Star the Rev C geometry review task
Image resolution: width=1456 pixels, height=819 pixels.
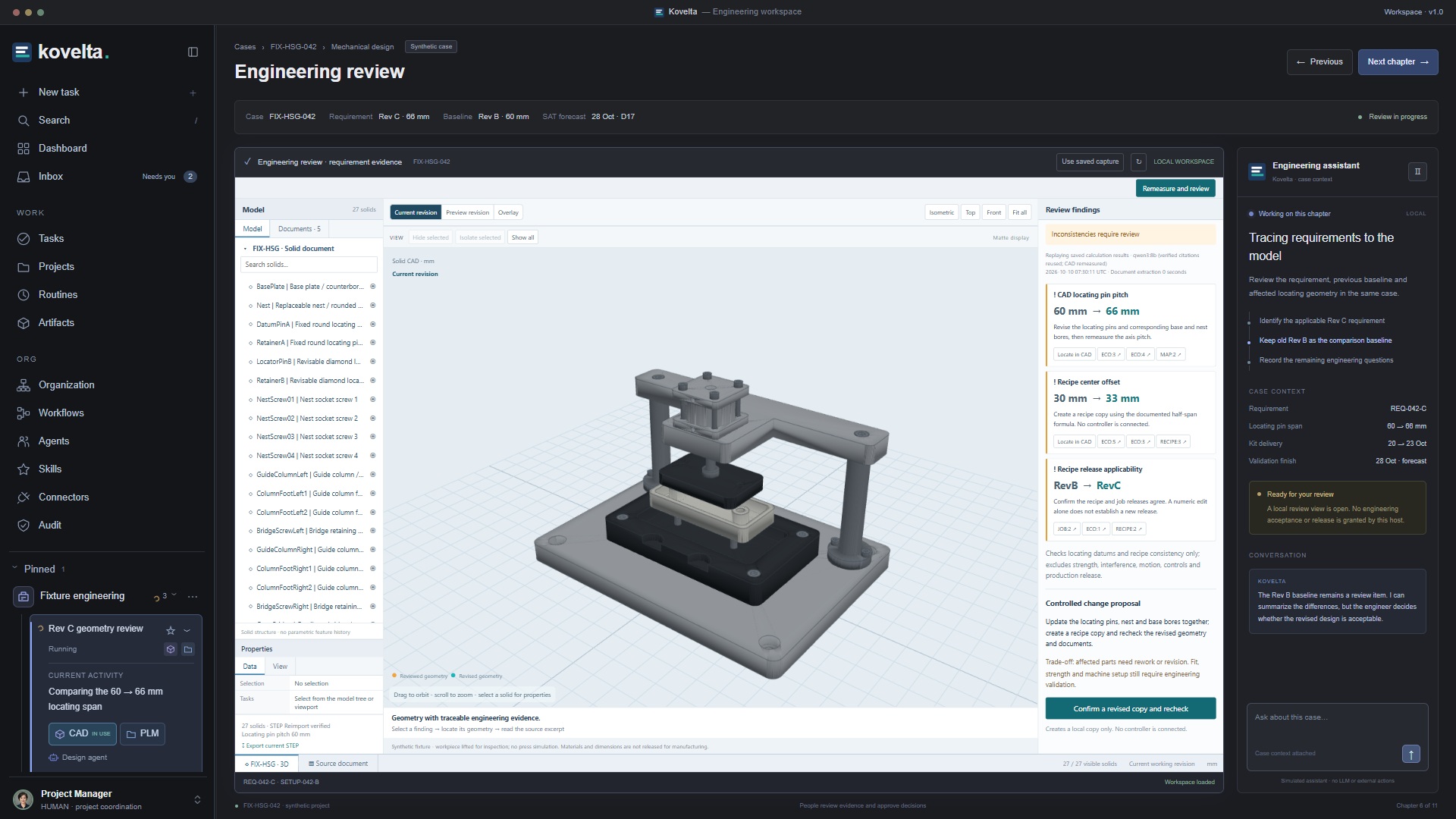pyautogui.click(x=171, y=630)
